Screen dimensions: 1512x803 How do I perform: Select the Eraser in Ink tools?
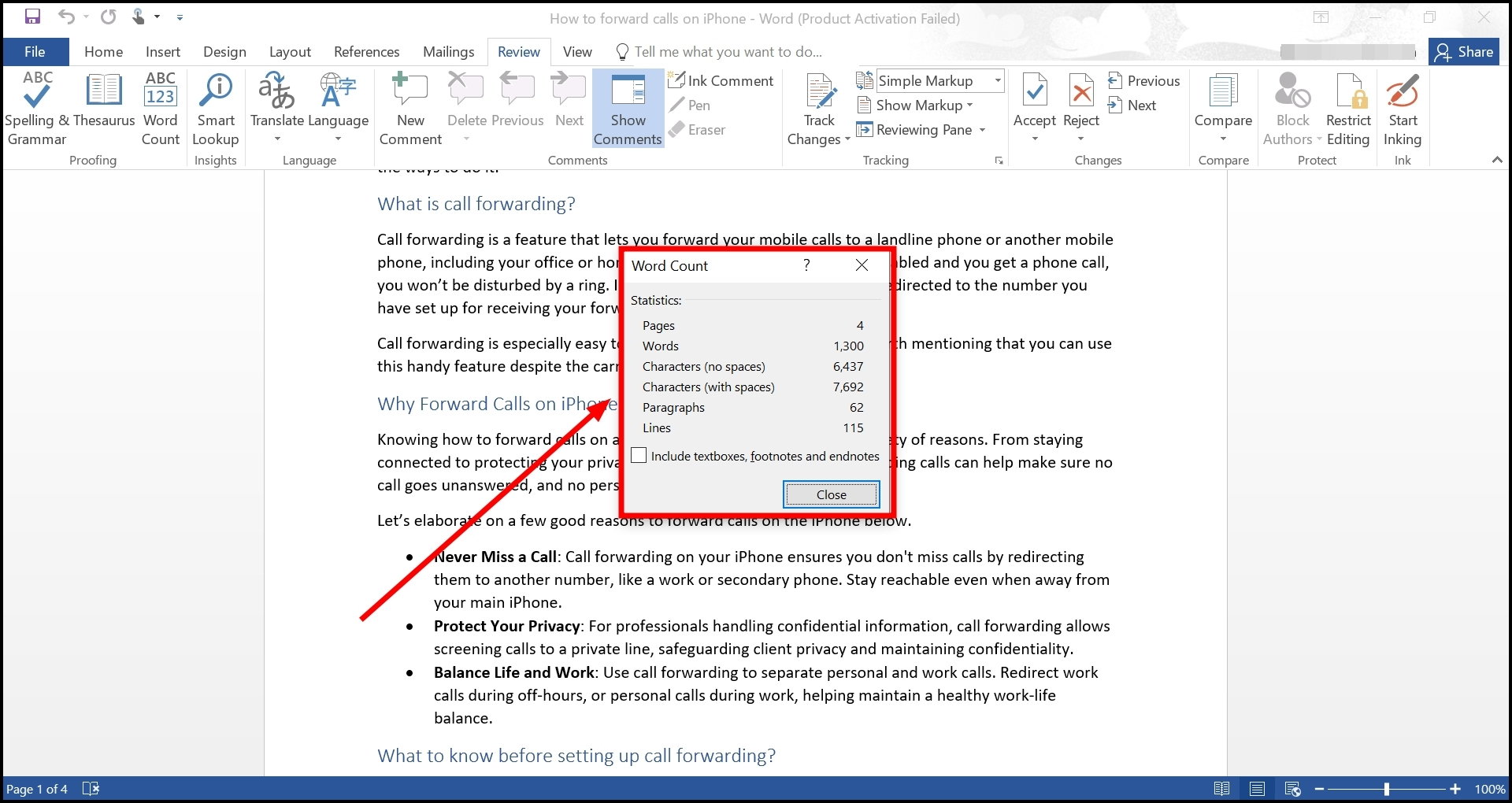(698, 130)
